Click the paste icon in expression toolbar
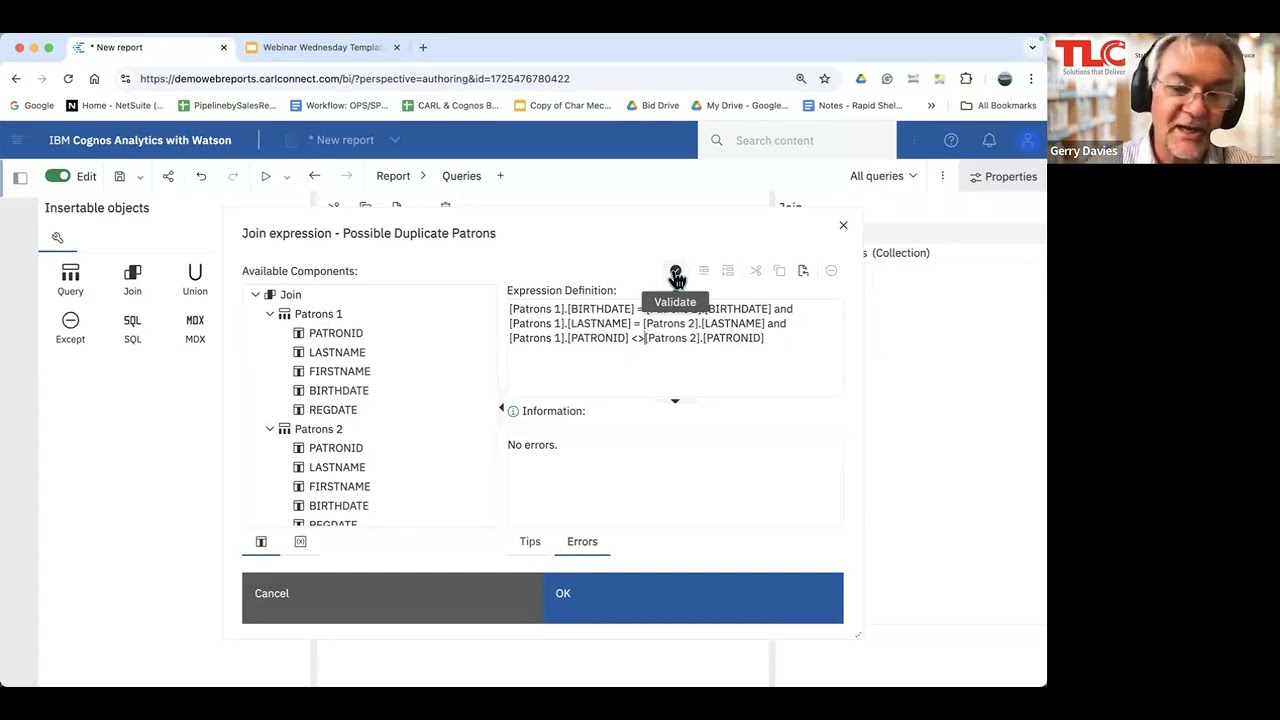 (x=803, y=271)
